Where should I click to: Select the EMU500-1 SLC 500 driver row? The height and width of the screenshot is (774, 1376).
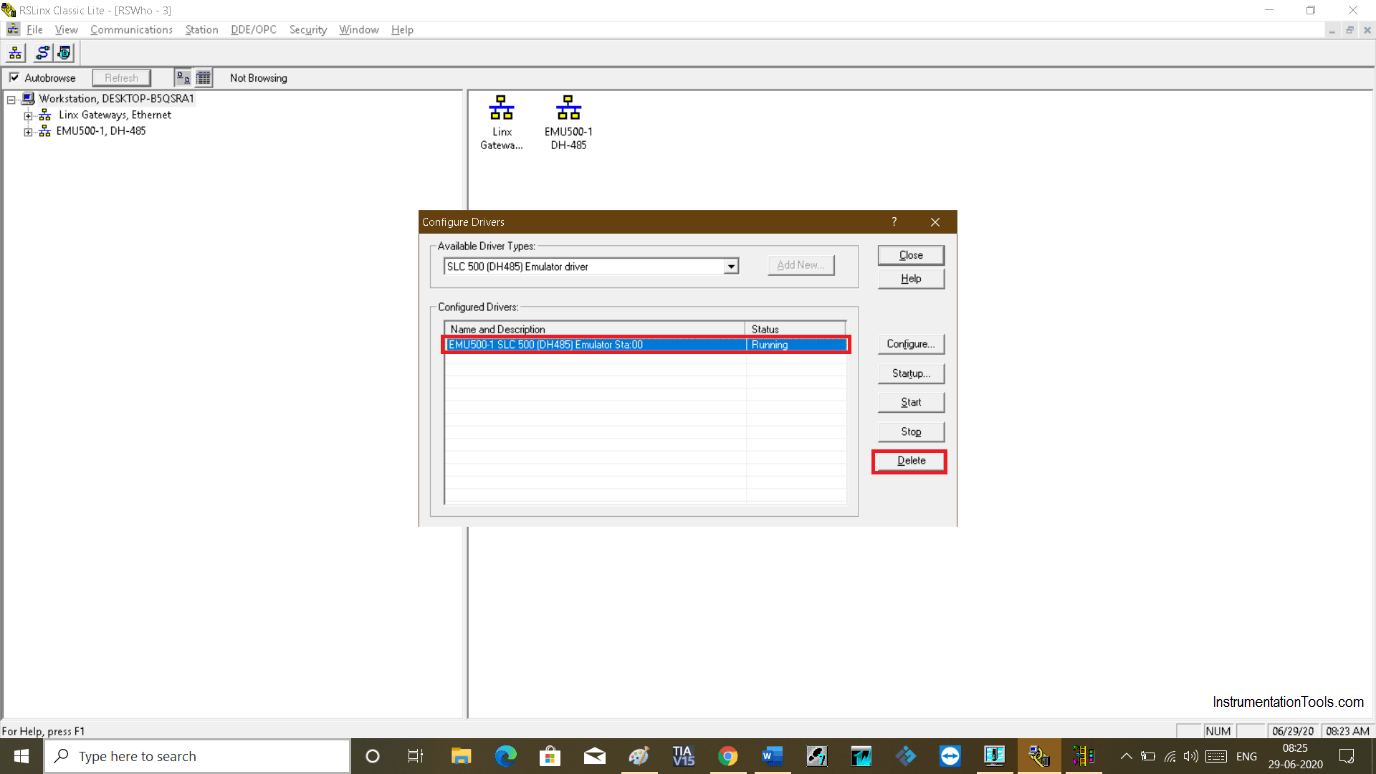point(646,345)
